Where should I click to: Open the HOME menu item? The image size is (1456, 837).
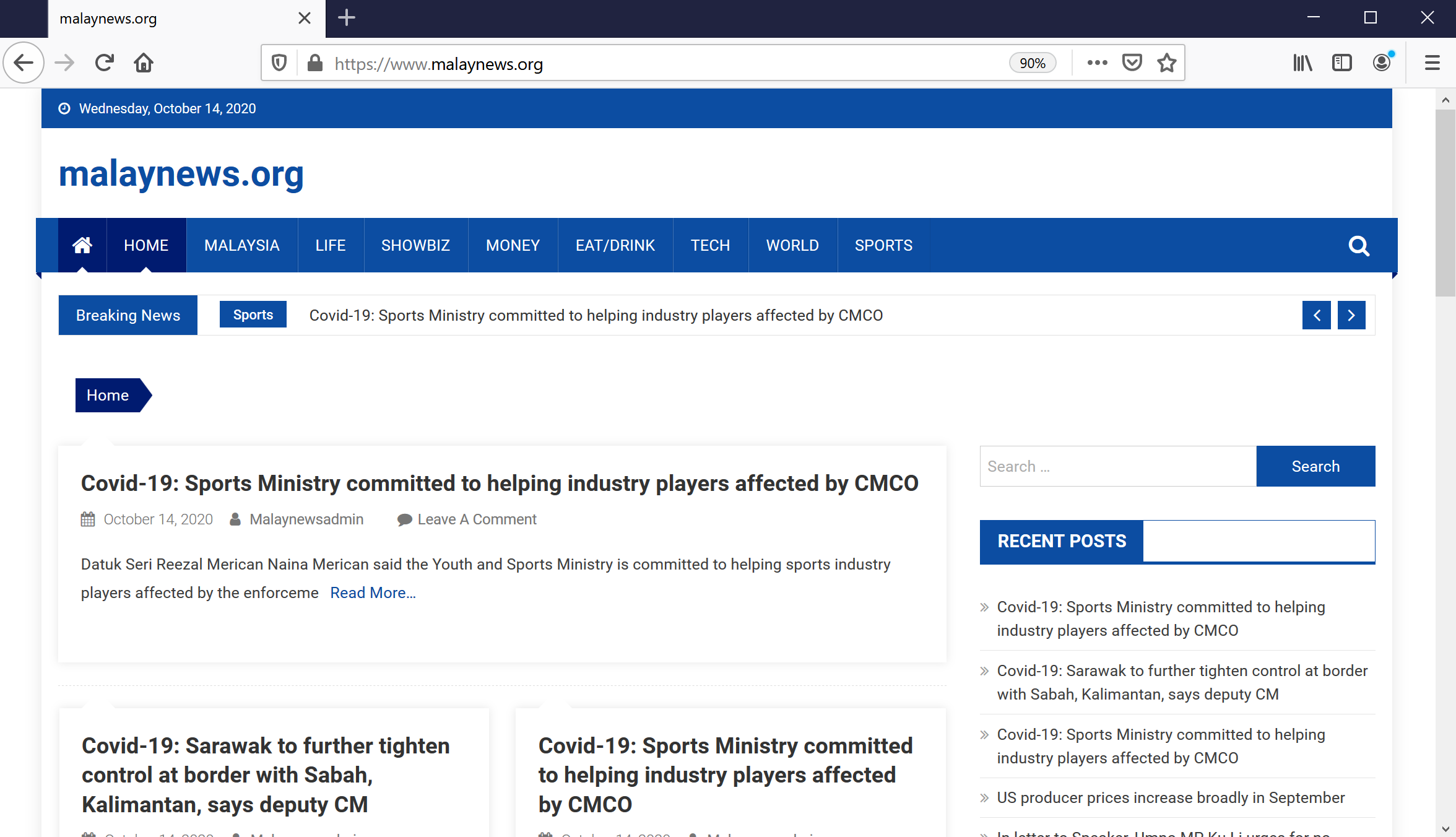pos(146,245)
